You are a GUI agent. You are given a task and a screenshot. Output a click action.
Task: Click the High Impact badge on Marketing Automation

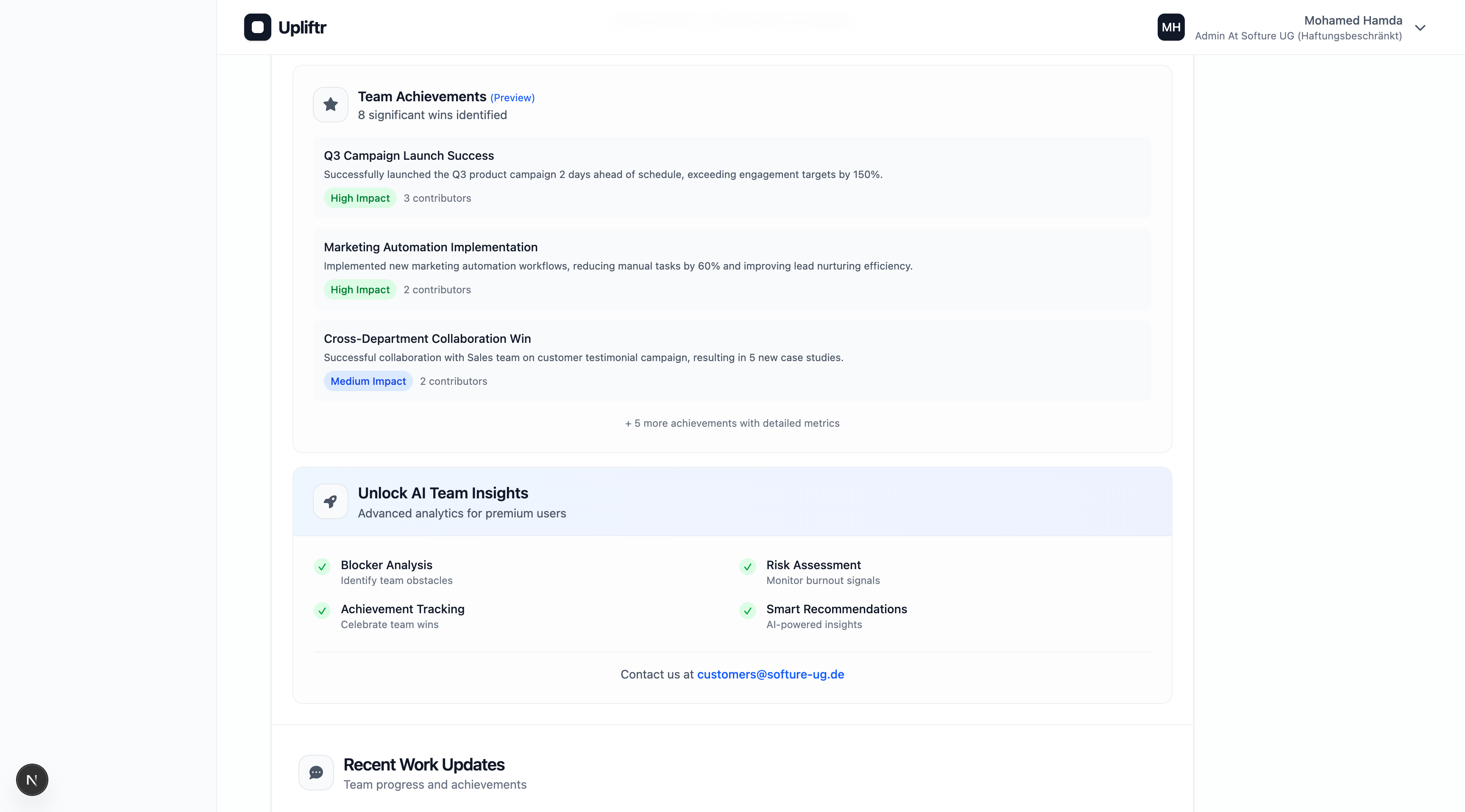360,289
